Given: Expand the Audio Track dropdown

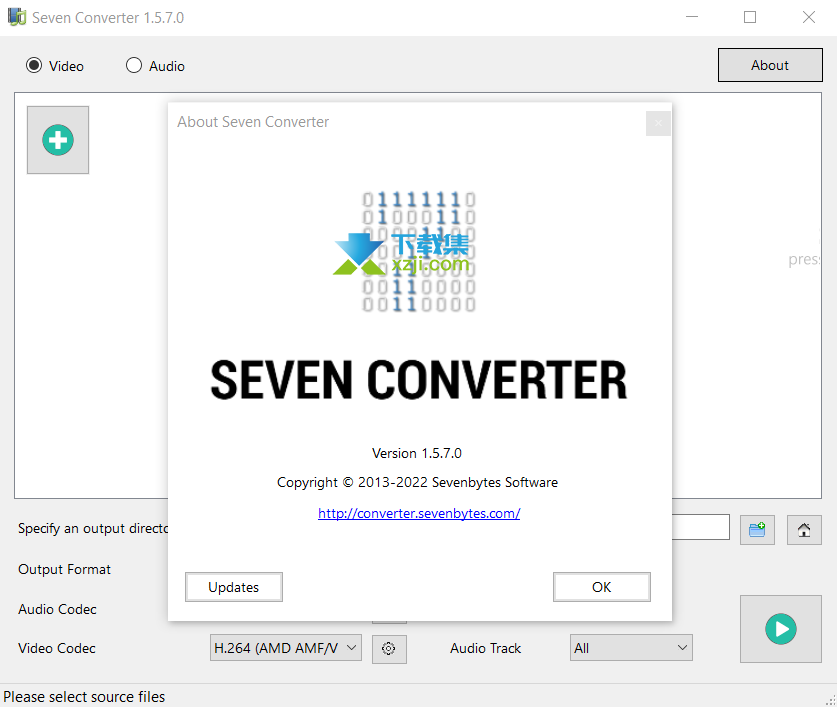Looking at the screenshot, I should 631,648.
